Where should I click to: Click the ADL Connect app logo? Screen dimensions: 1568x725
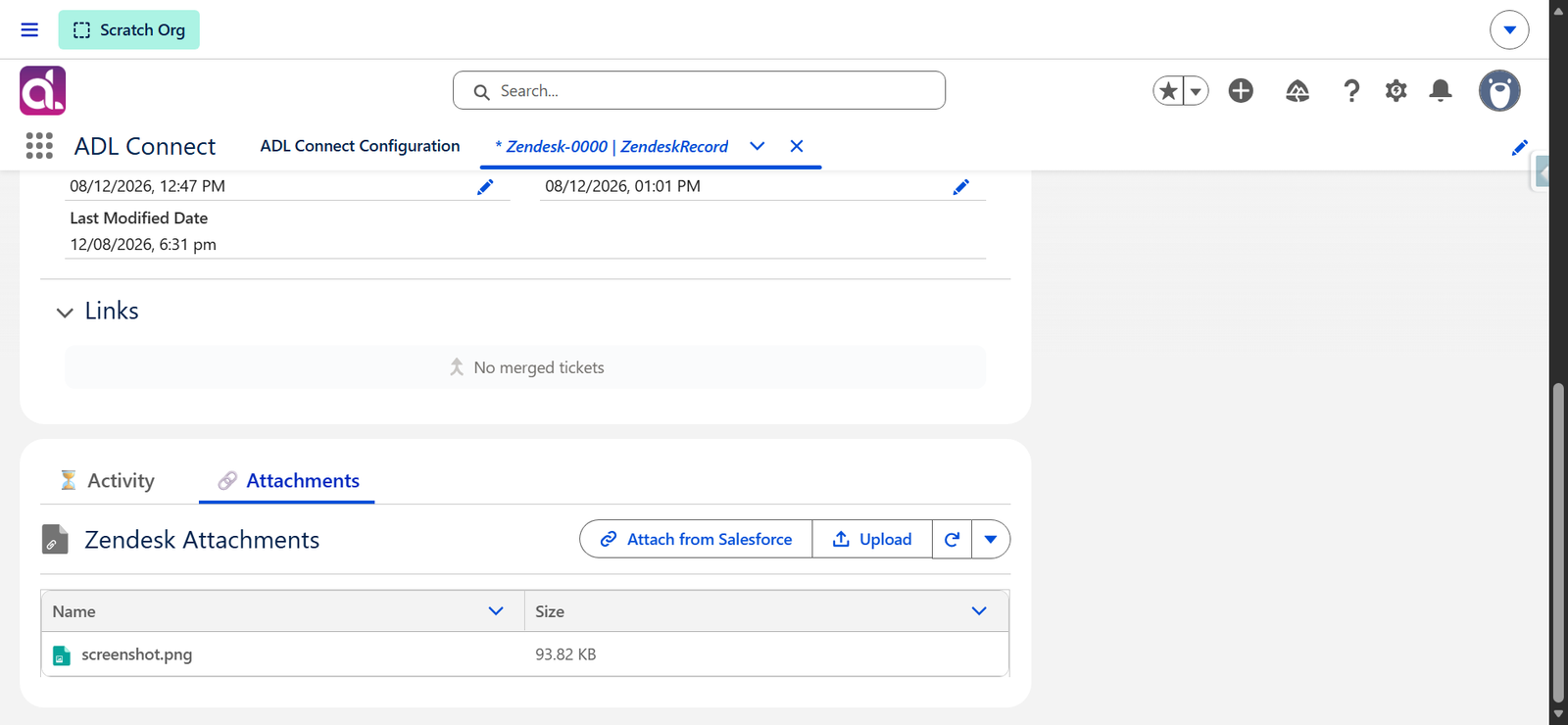tap(43, 90)
